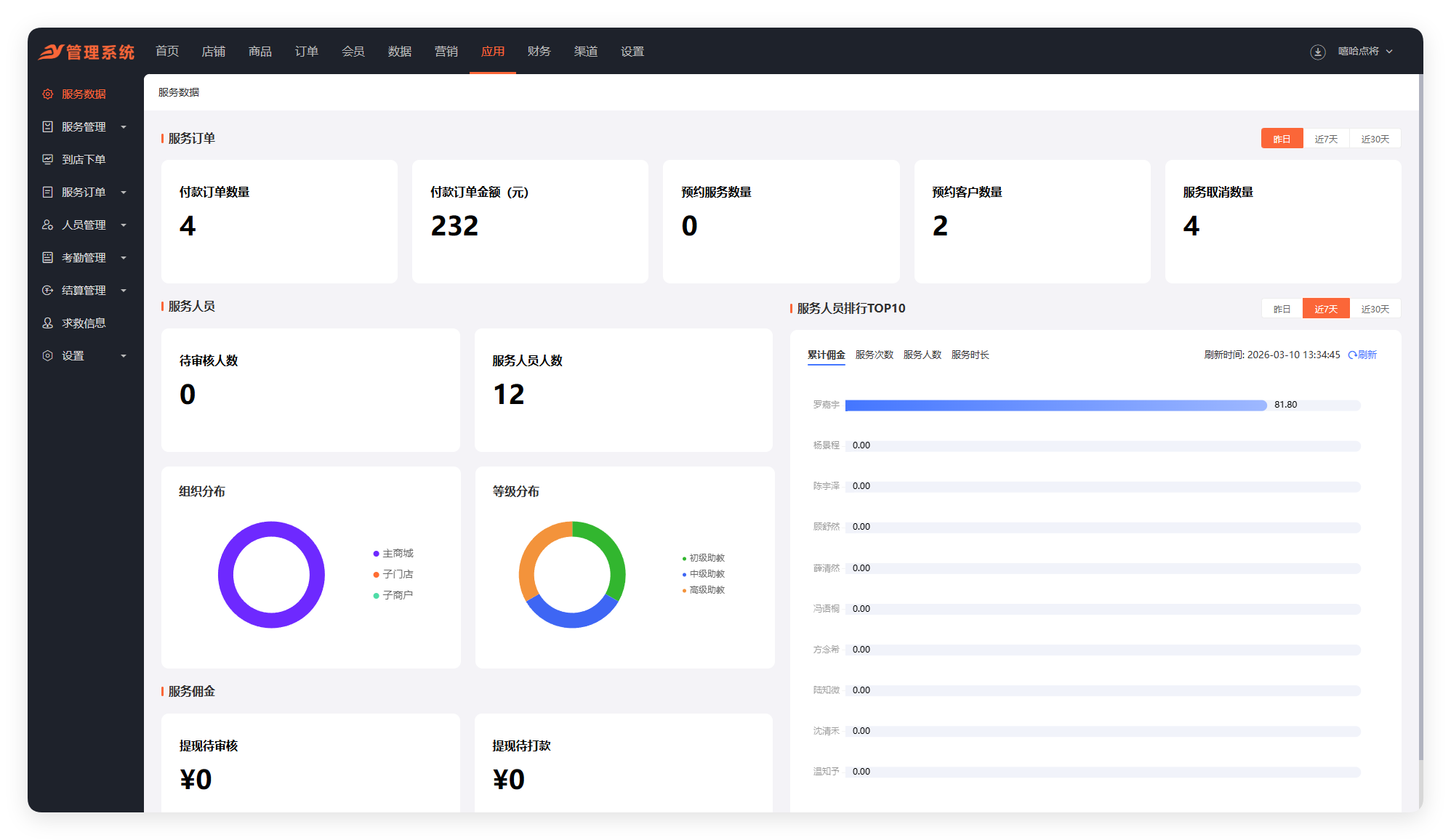Toggle 初级助教 legend item in 等级分布
This screenshot has height=840, width=1451.
pos(706,558)
